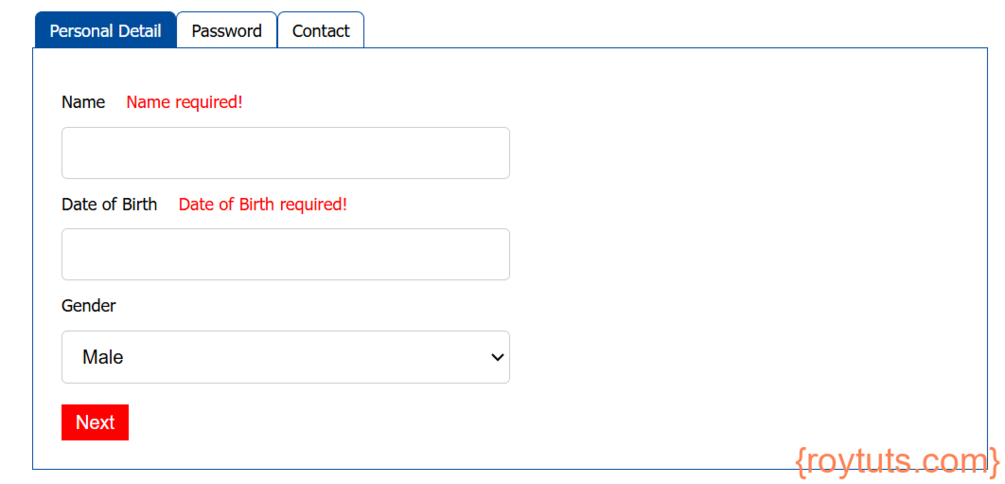
Task: Expand the select box beneath the Gender label
Action: pyautogui.click(x=285, y=357)
